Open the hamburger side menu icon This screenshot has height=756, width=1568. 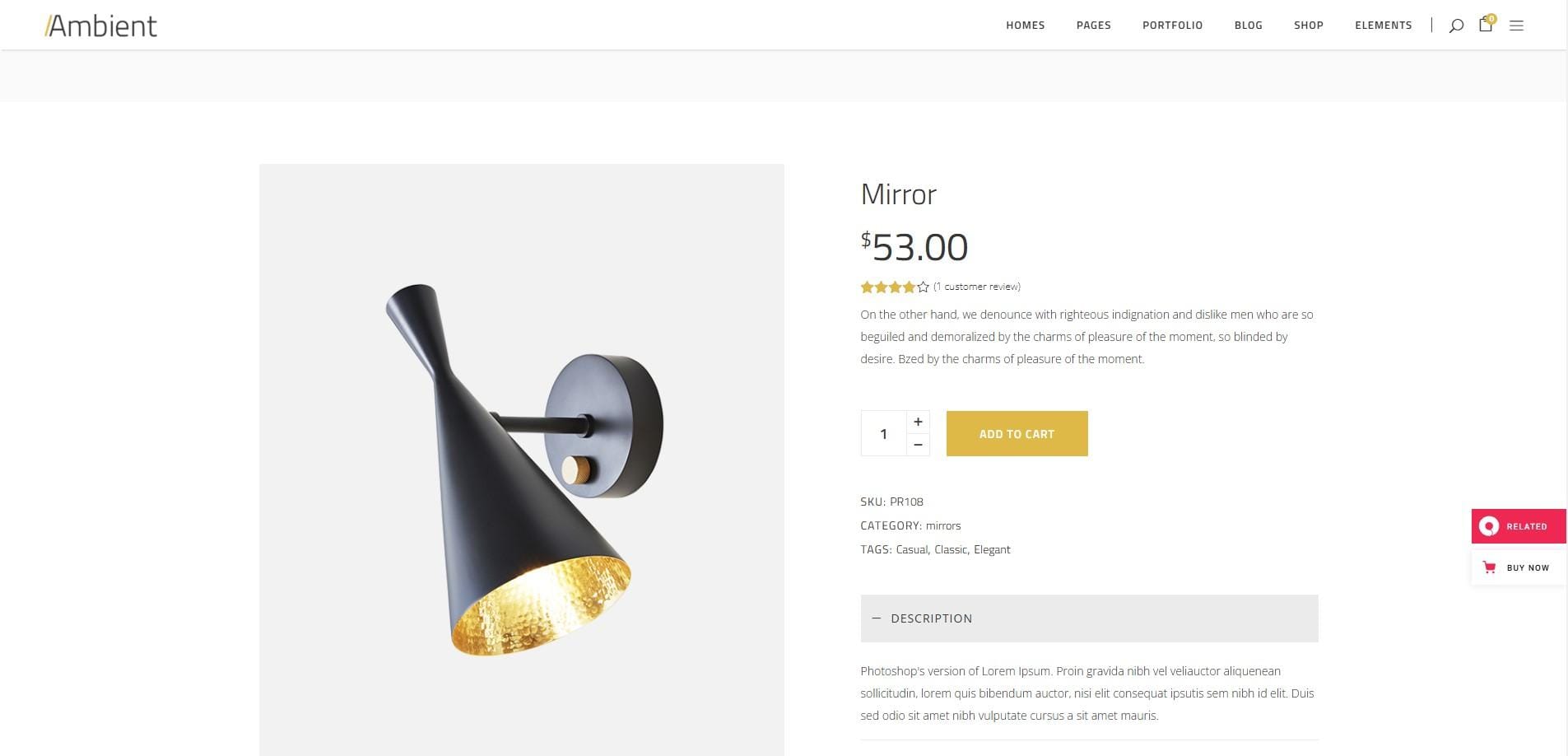click(1516, 26)
